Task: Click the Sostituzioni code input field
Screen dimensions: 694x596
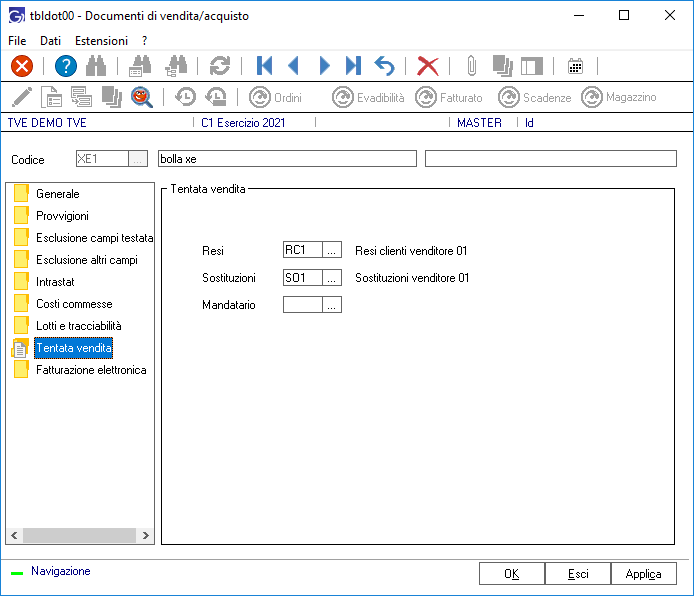Action: point(302,277)
